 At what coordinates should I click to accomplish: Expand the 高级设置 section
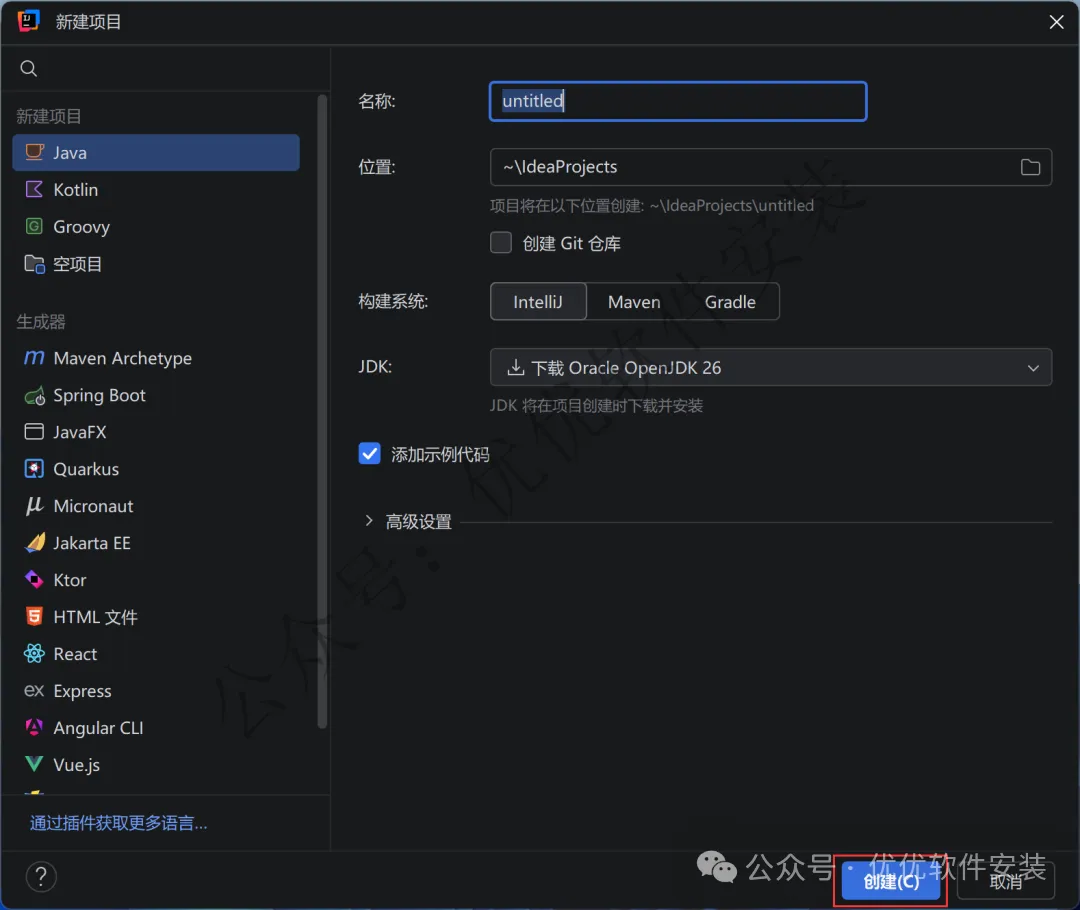(369, 521)
